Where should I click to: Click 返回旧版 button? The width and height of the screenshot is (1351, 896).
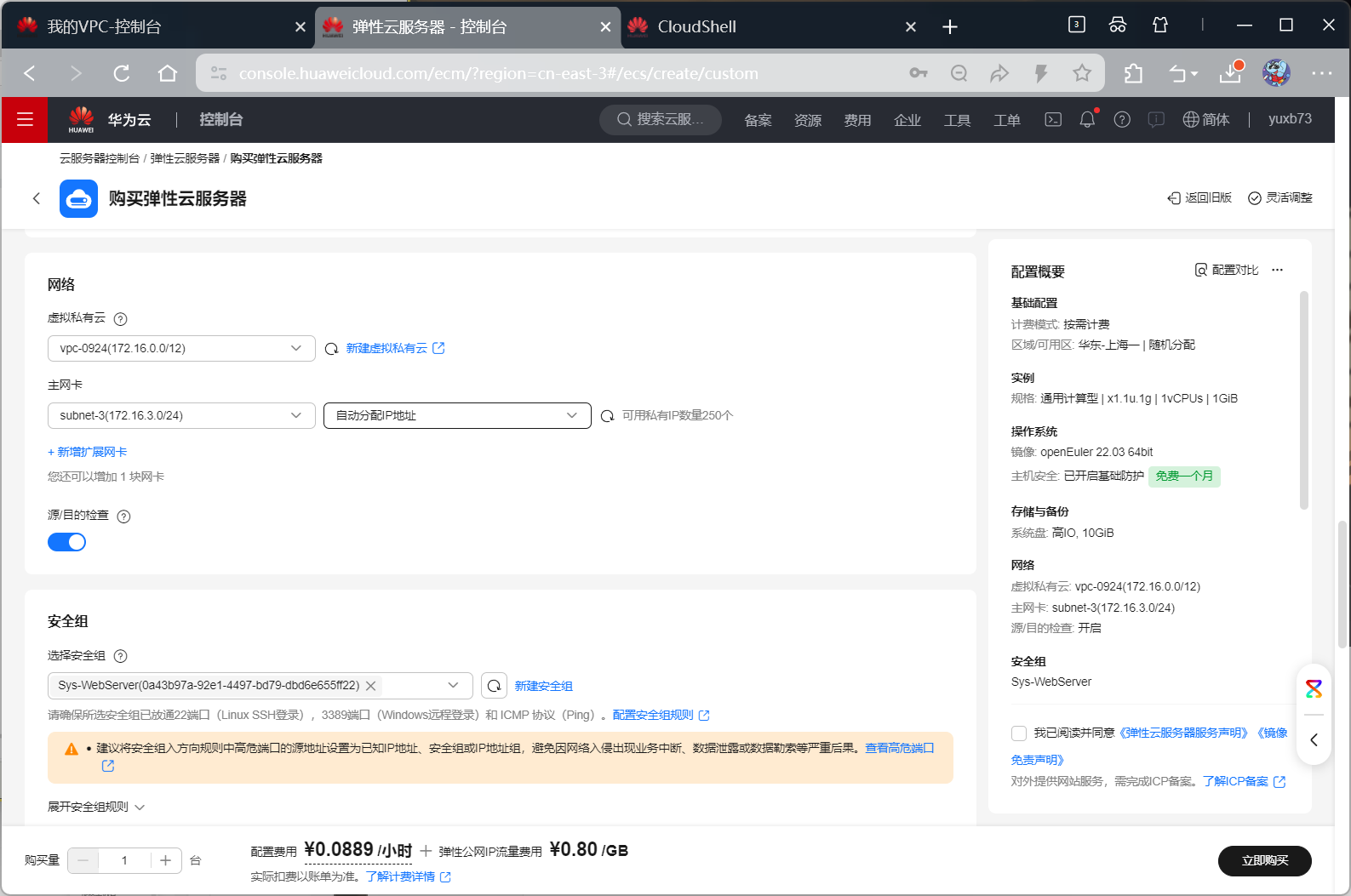click(x=1199, y=197)
